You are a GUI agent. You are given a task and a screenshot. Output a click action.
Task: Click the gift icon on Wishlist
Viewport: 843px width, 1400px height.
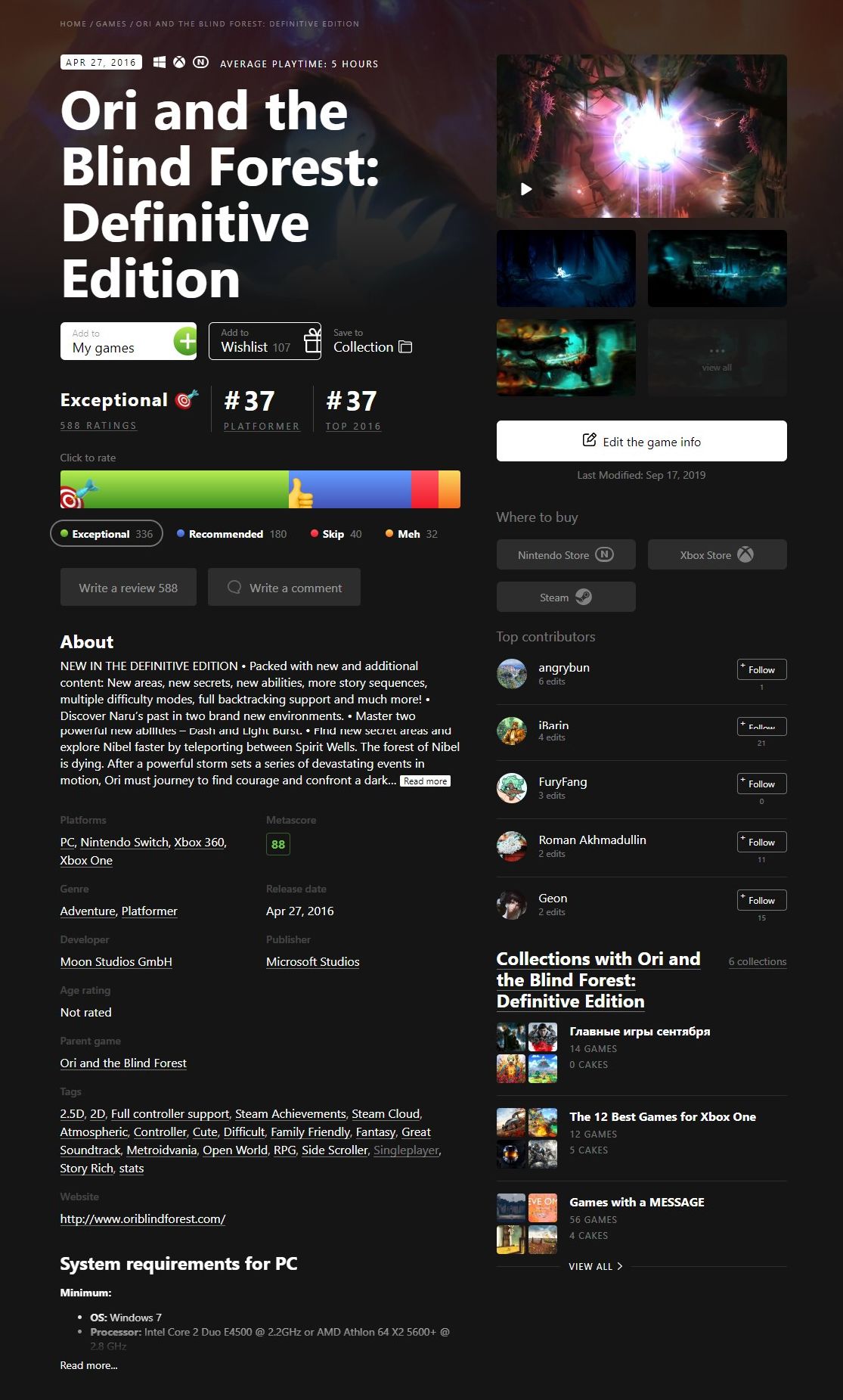(312, 340)
